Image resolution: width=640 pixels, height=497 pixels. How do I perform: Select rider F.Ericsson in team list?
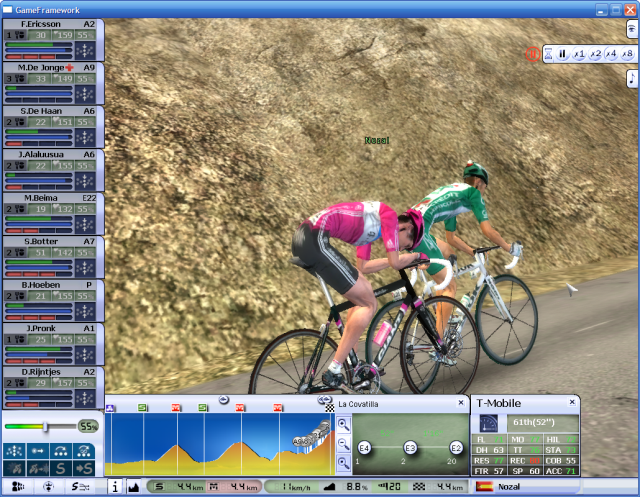click(x=44, y=23)
